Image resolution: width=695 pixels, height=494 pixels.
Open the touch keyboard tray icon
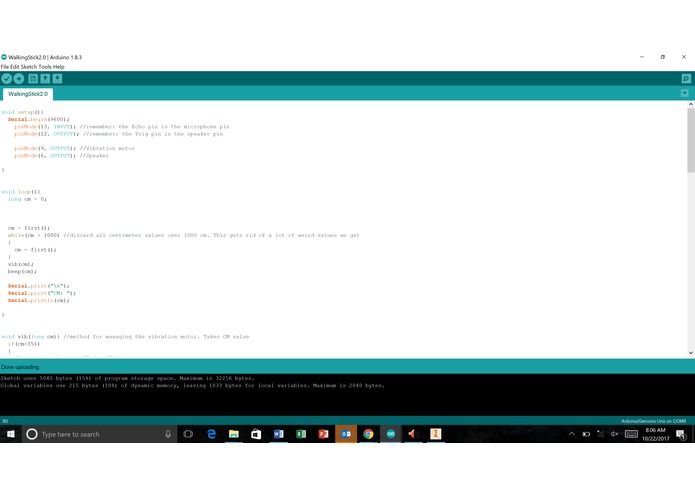[631, 434]
